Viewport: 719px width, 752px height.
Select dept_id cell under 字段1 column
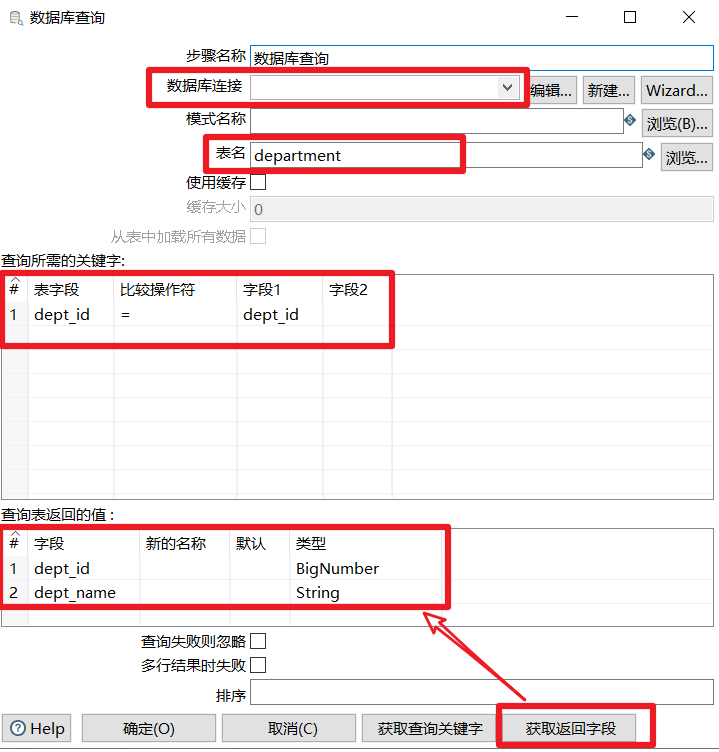280,315
